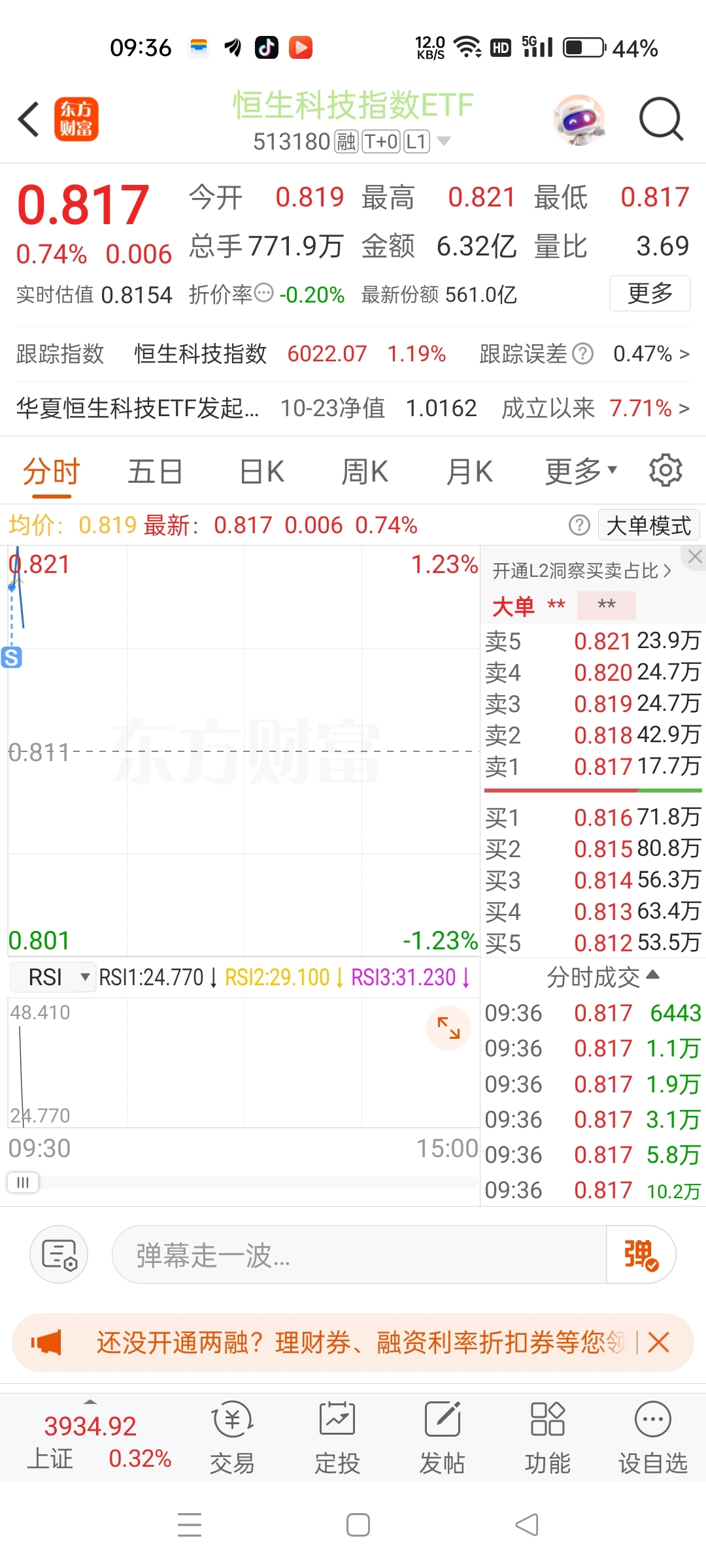Screen dimensions: 706x1568
Task: Tap the 09:36 trade with volume 10.2万
Action: pyautogui.click(x=593, y=1190)
